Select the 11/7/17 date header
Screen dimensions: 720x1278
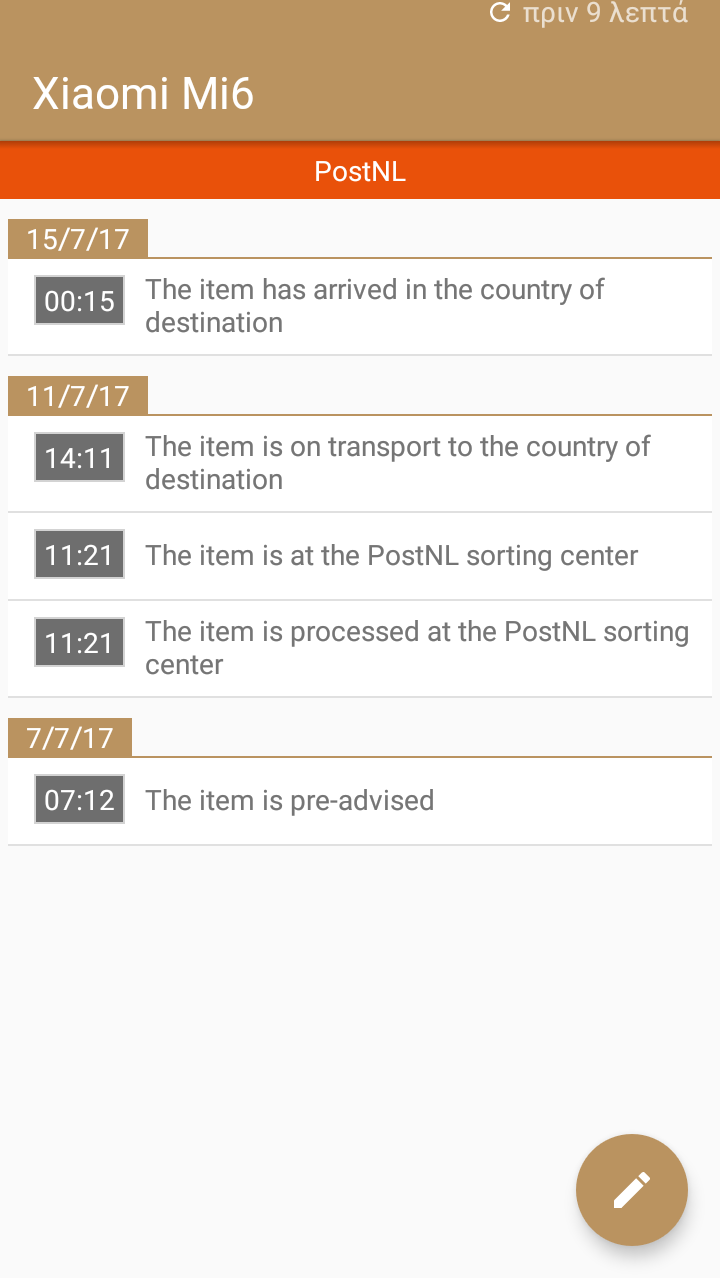click(78, 396)
